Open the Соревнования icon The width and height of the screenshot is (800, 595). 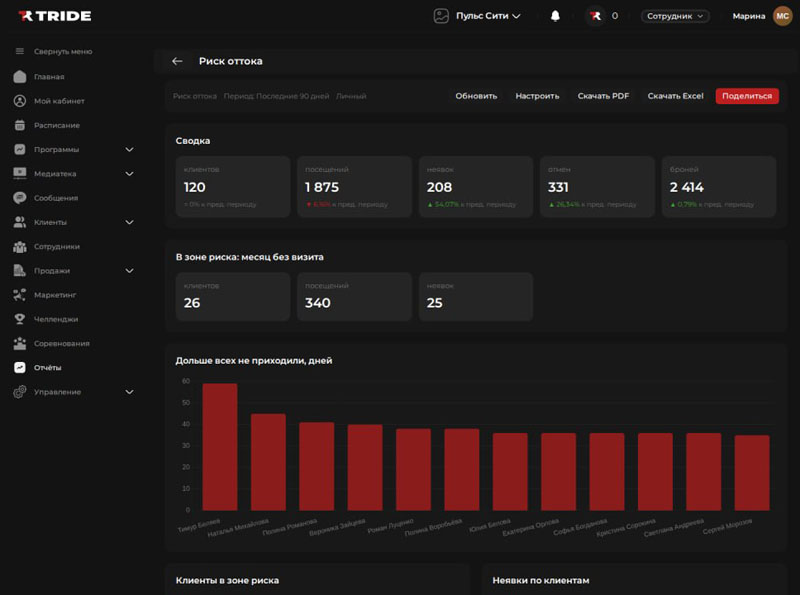[x=20, y=343]
